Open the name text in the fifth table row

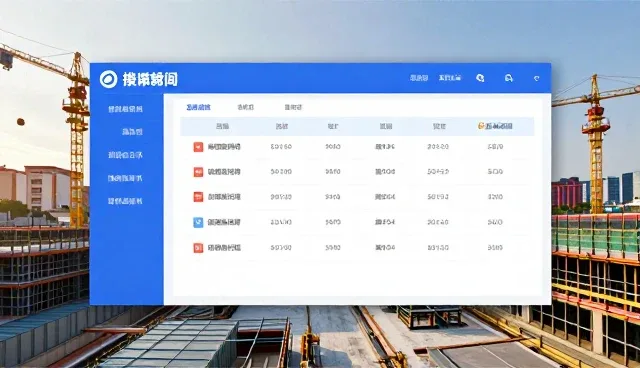pos(224,248)
